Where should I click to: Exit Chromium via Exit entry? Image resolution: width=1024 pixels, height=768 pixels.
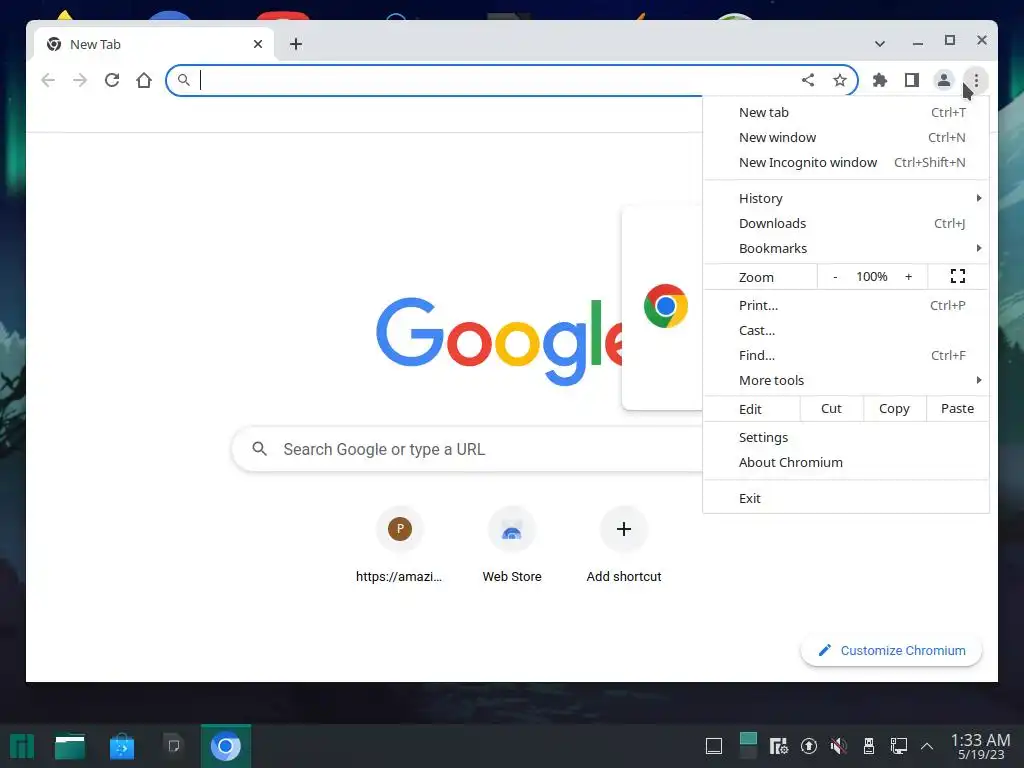pos(846,498)
